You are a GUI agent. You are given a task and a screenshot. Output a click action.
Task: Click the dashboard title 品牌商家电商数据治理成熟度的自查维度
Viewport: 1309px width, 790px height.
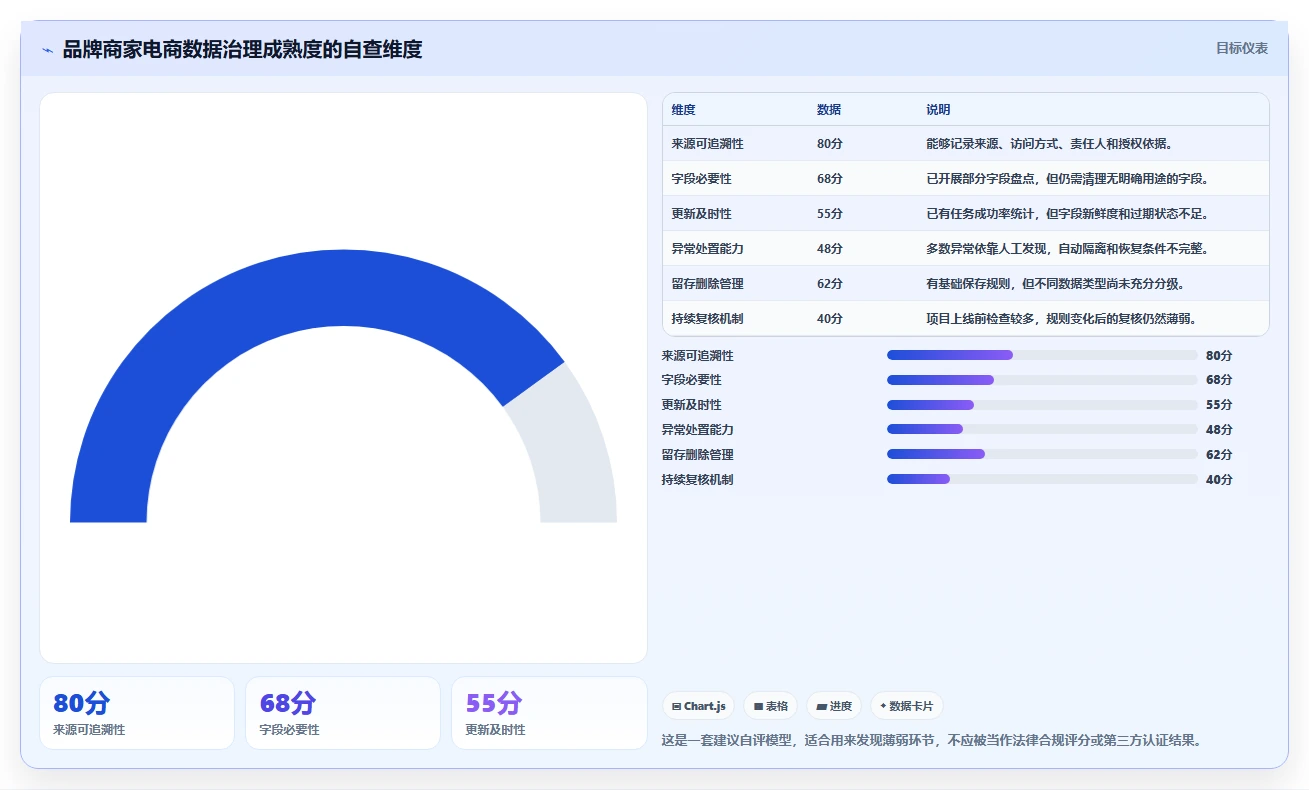coord(242,49)
